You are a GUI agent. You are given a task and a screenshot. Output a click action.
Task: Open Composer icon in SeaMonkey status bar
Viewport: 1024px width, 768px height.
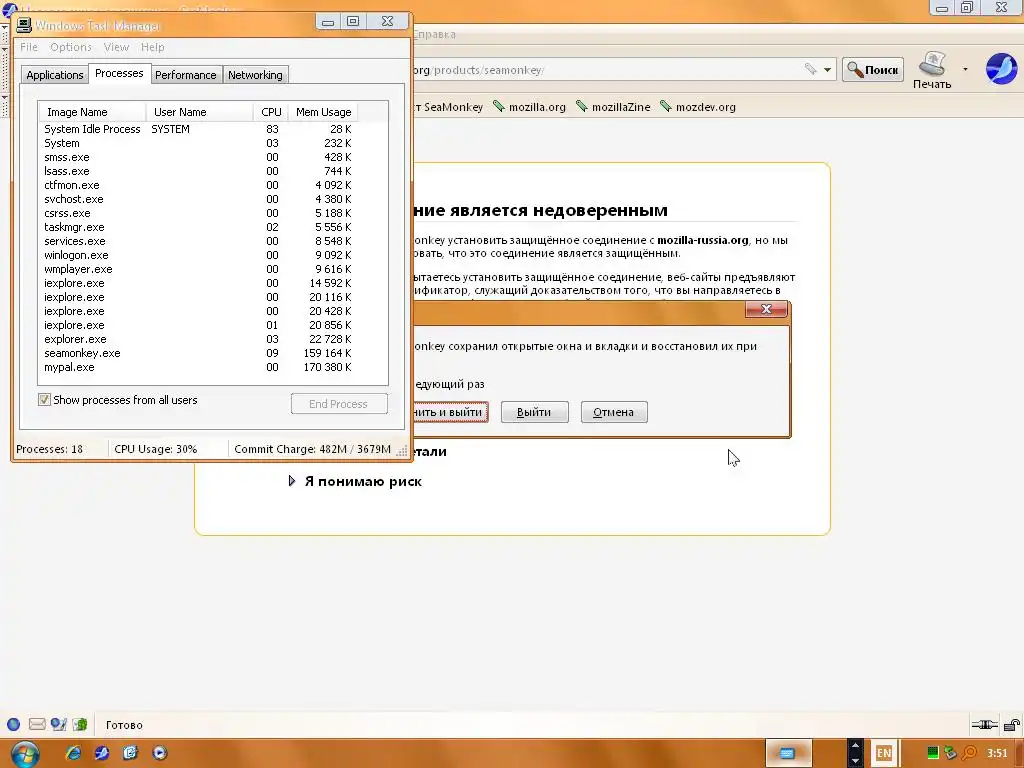tap(59, 724)
